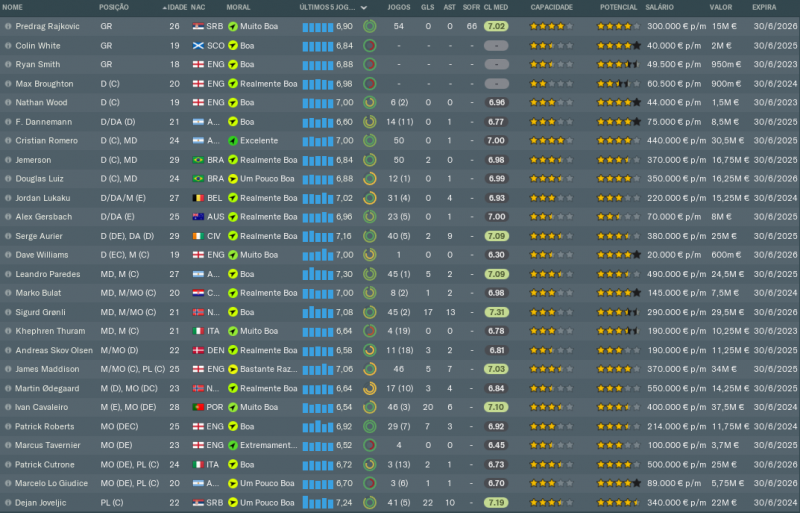Sort players by the POTENCIAL column header
This screenshot has height=513, width=800.
click(x=619, y=7)
